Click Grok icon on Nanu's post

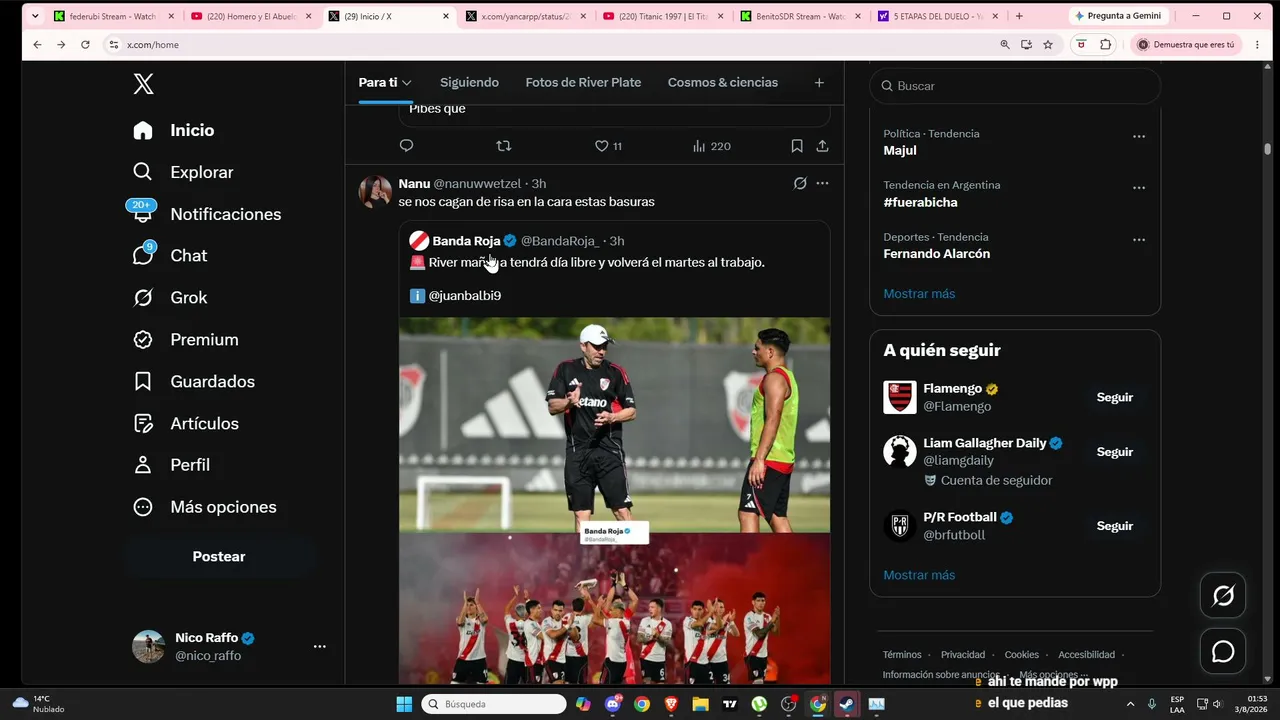[800, 183]
